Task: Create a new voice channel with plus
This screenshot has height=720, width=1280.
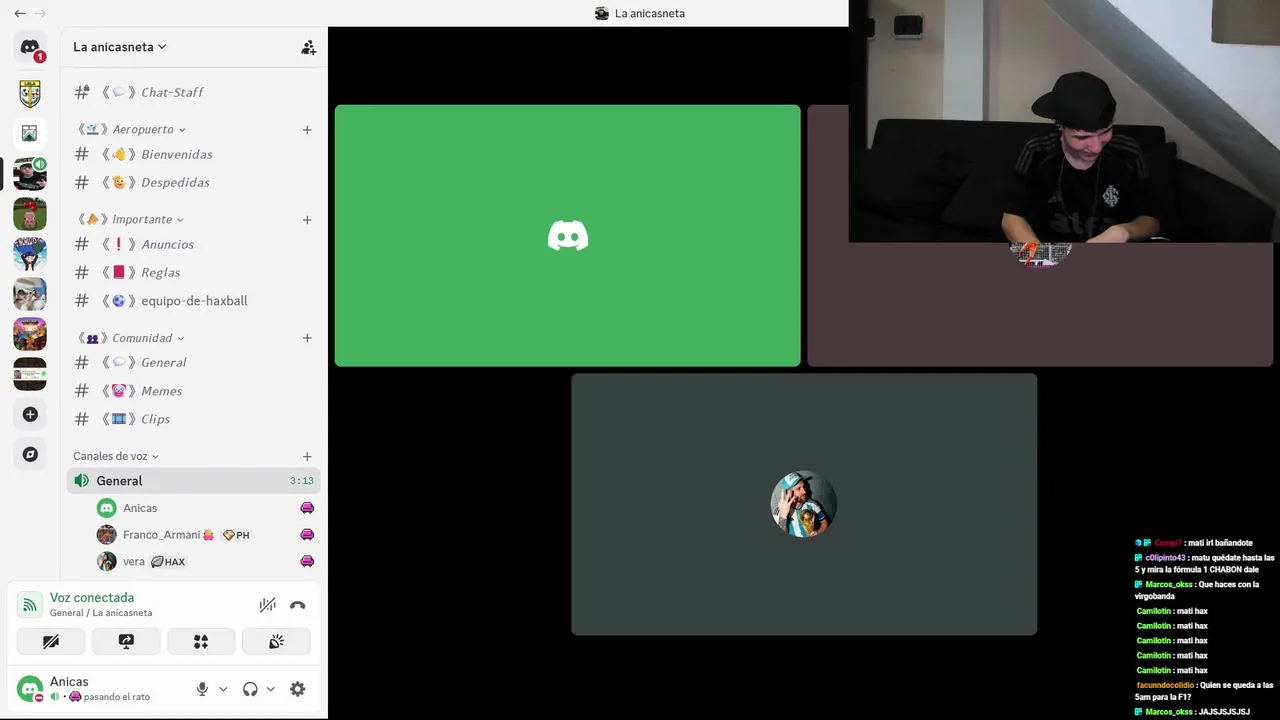Action: (307, 457)
